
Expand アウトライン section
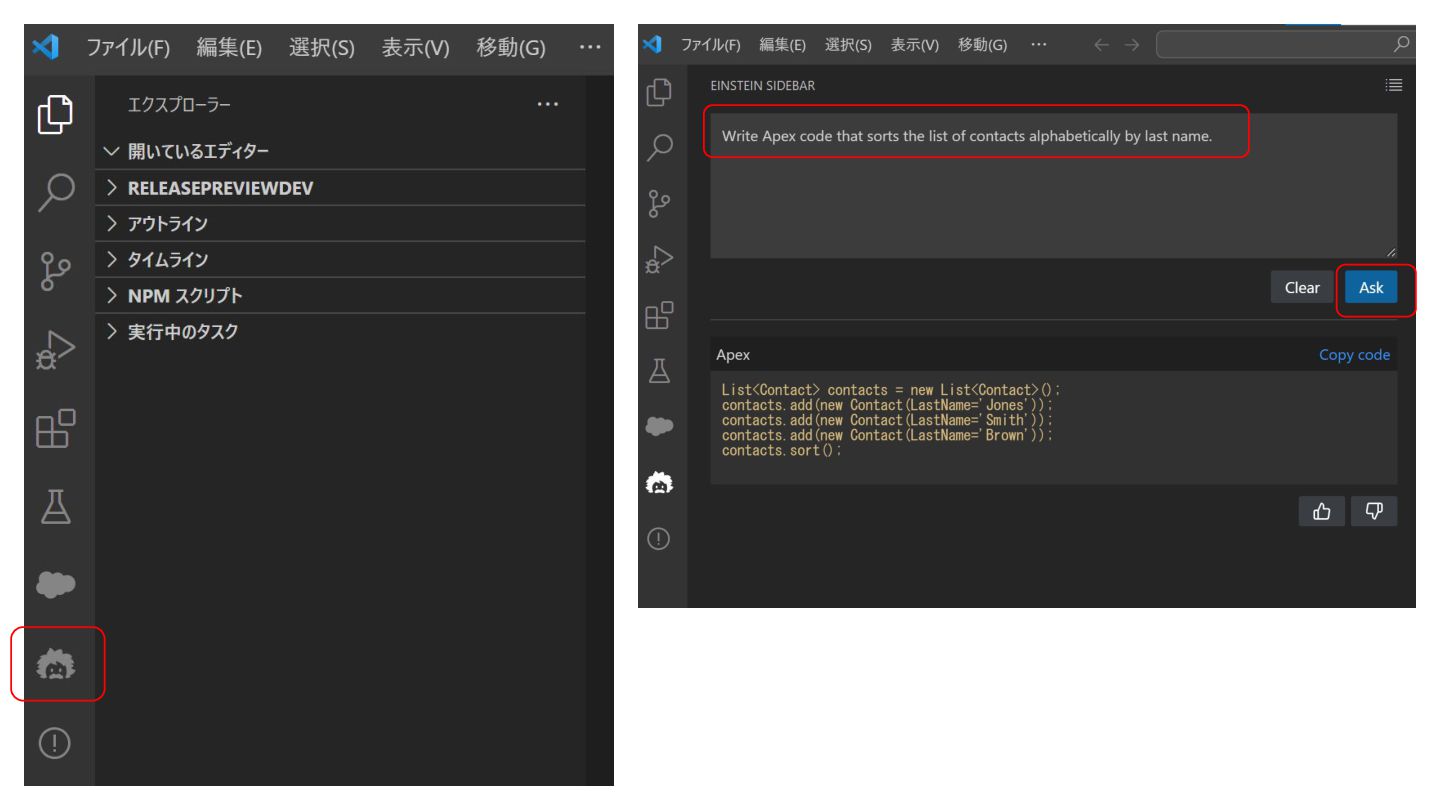pyautogui.click(x=340, y=224)
